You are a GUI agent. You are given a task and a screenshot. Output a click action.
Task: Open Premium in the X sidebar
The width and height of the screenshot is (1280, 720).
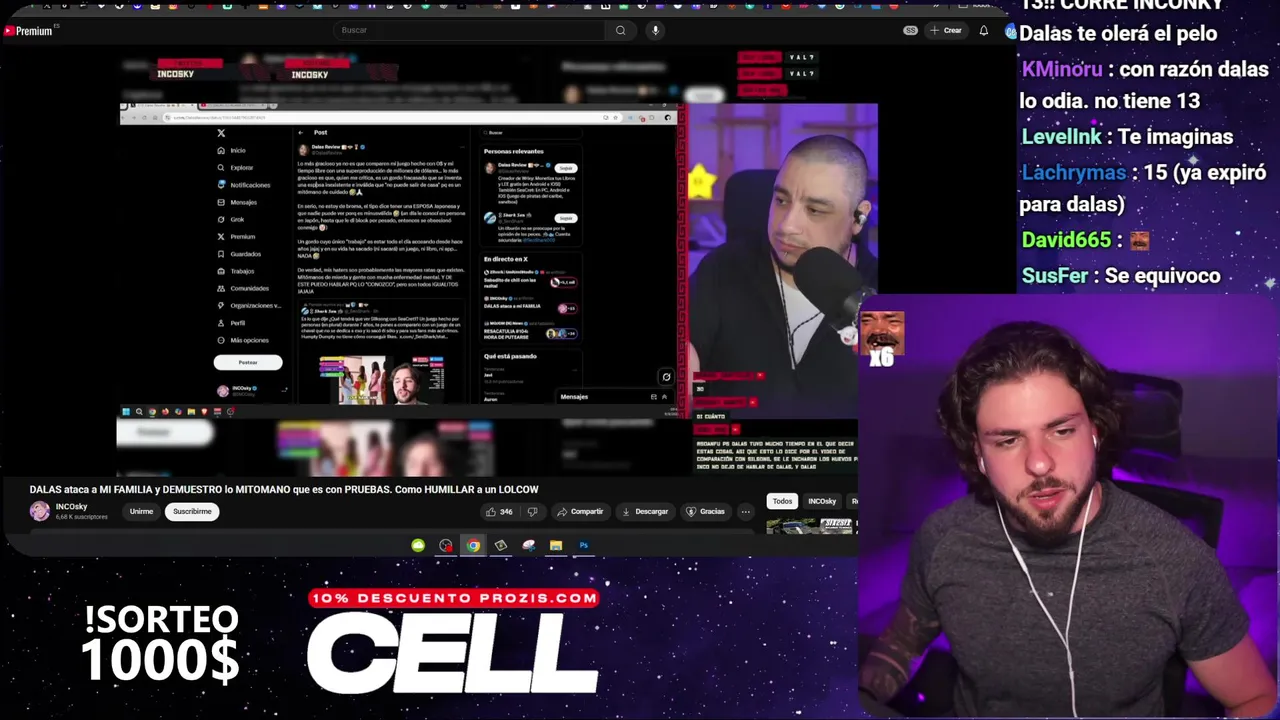coord(236,237)
